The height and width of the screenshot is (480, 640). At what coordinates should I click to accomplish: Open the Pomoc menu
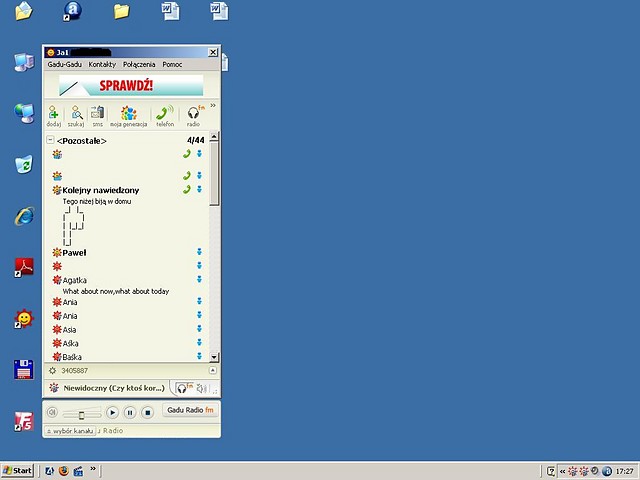pos(172,64)
